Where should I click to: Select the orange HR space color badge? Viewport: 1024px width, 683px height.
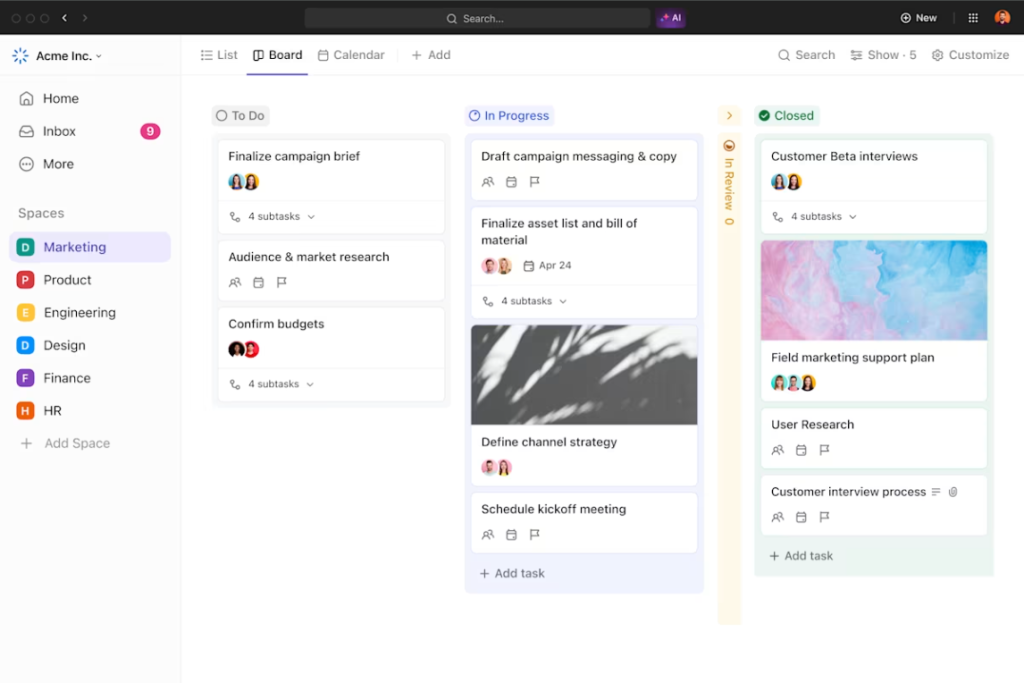[26, 411]
